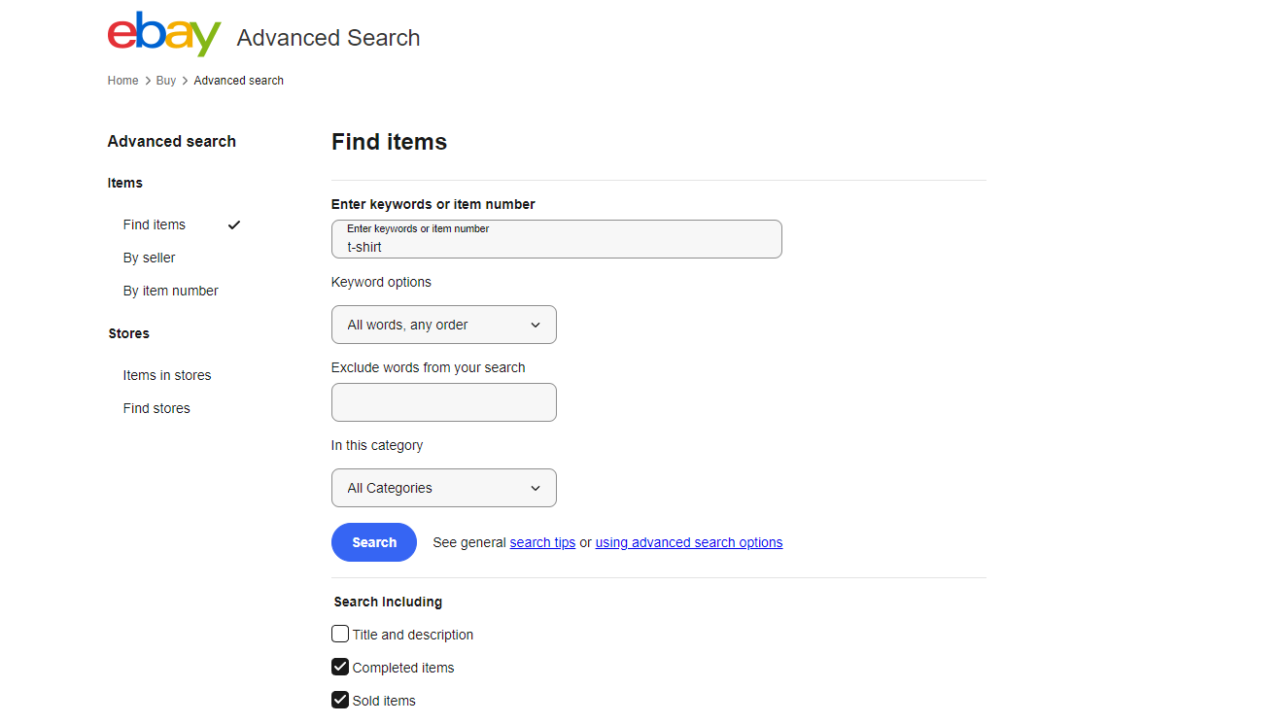
Task: Click the checkmark beside Find items
Action: click(233, 224)
